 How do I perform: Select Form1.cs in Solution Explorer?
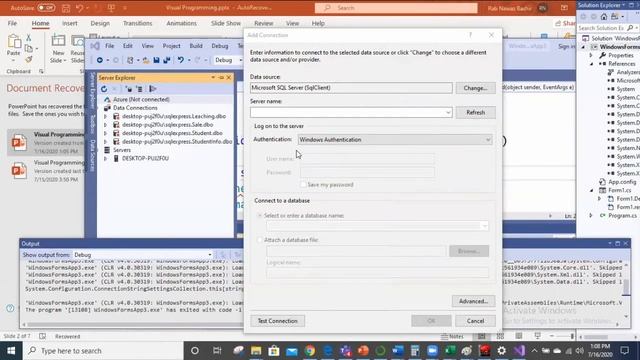pyautogui.click(x=620, y=190)
